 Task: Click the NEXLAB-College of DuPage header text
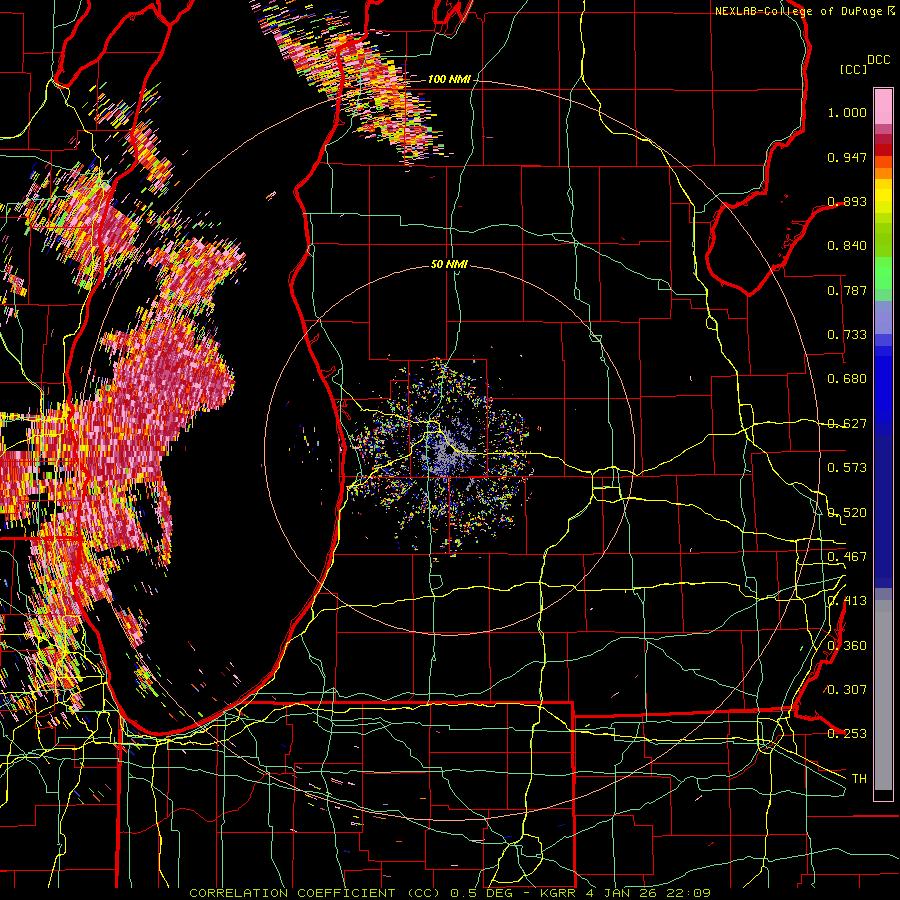[x=805, y=11]
